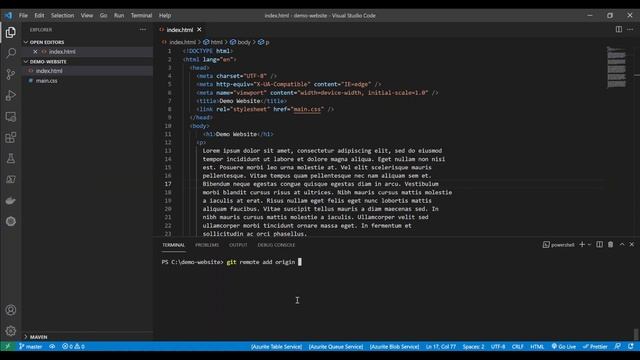Open the new terminal launch profile dropdown
The width and height of the screenshot is (640, 360).
[x=589, y=244]
